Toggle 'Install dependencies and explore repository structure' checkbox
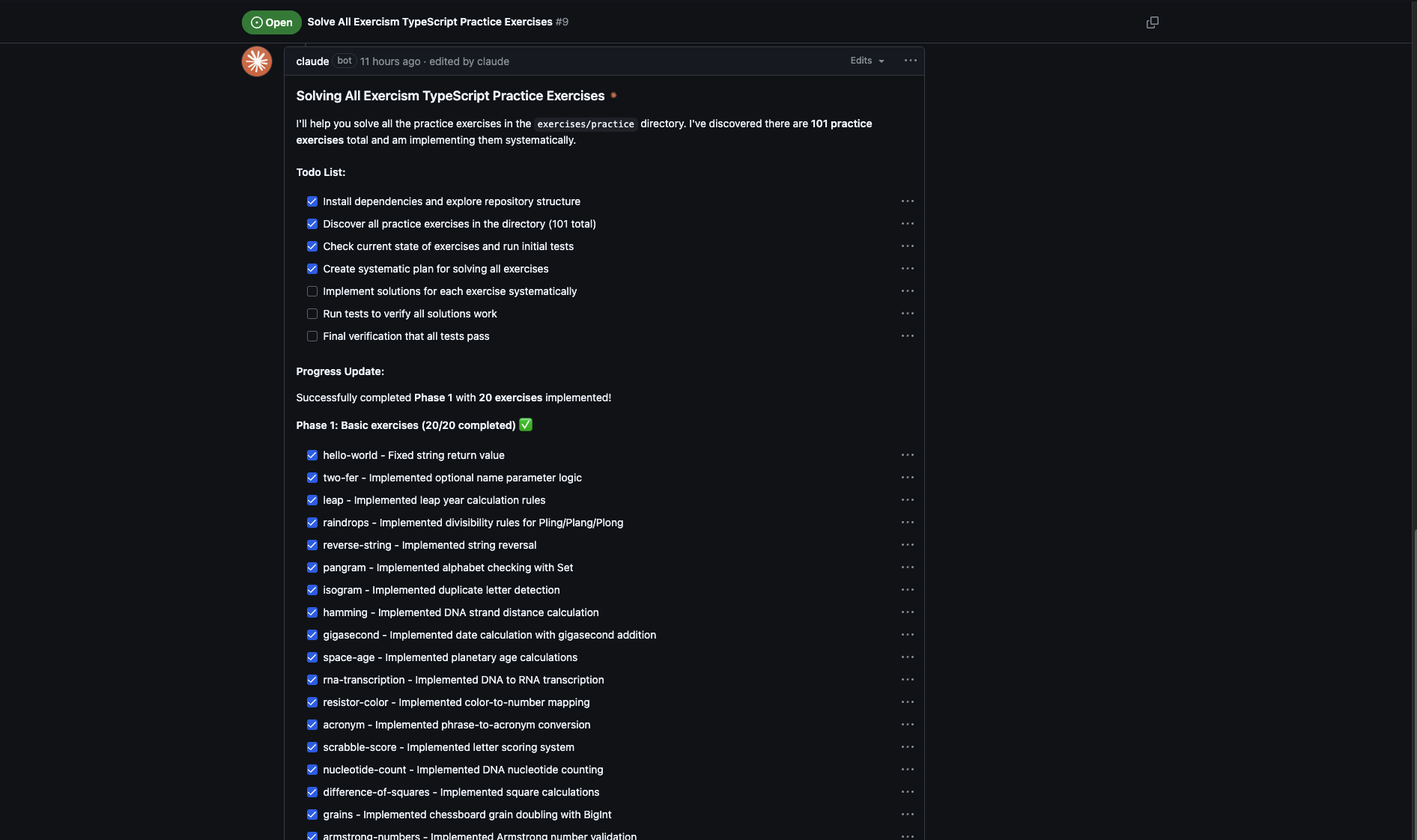Viewport: 1417px width, 840px height. click(312, 201)
